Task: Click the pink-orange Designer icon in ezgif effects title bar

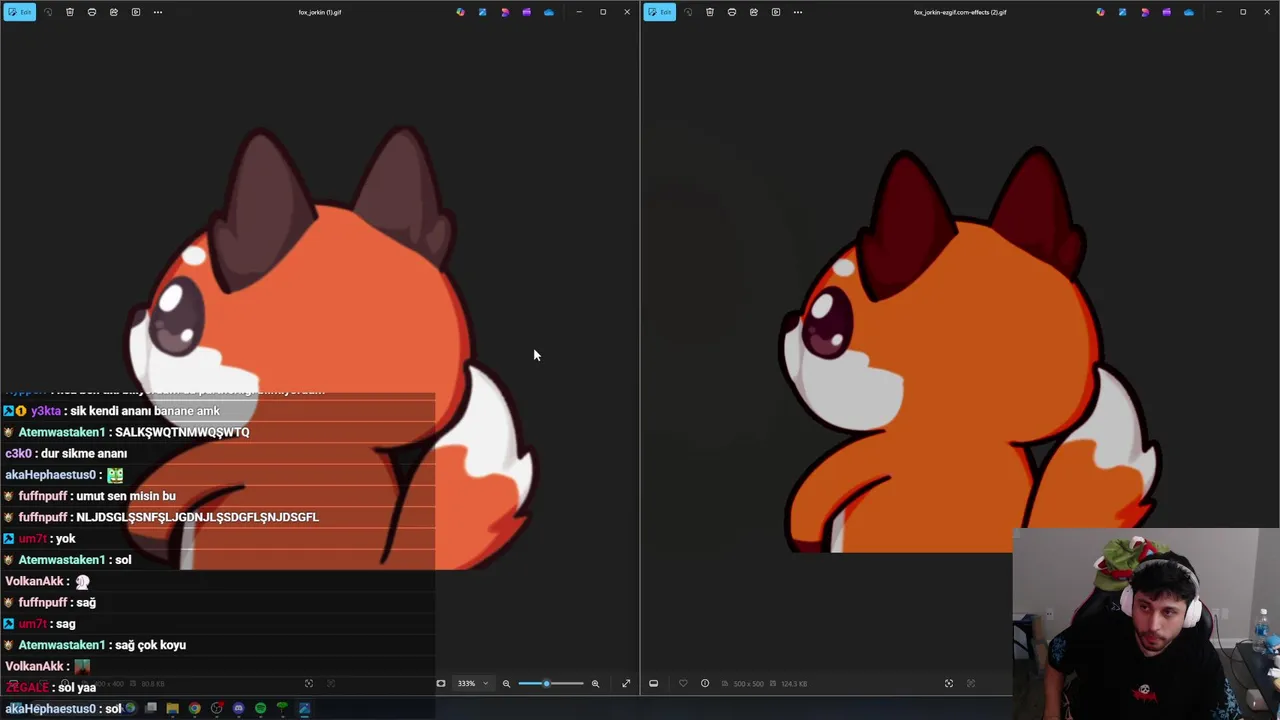Action: point(1145,12)
